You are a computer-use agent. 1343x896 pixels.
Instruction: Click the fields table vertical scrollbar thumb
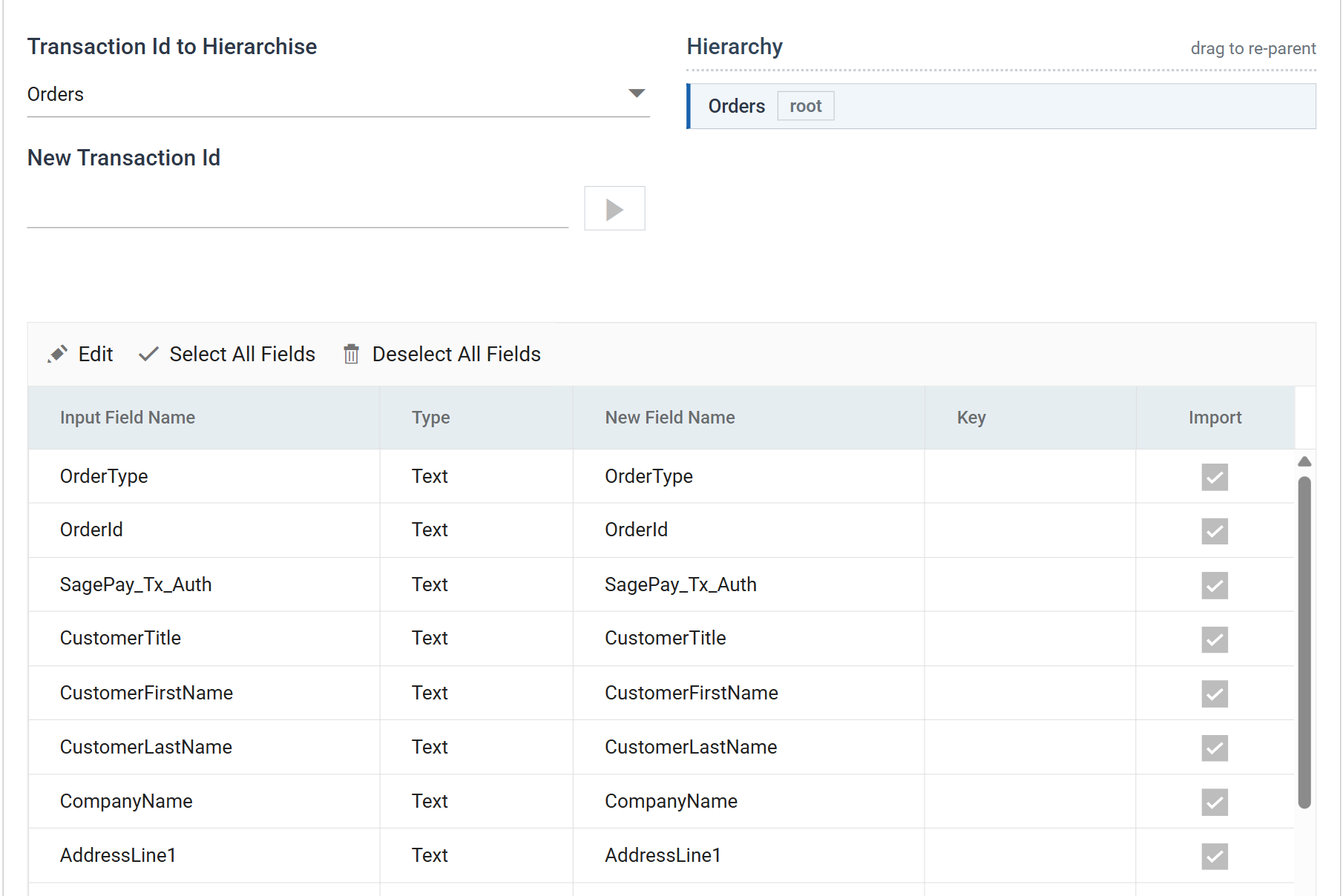click(x=1304, y=642)
